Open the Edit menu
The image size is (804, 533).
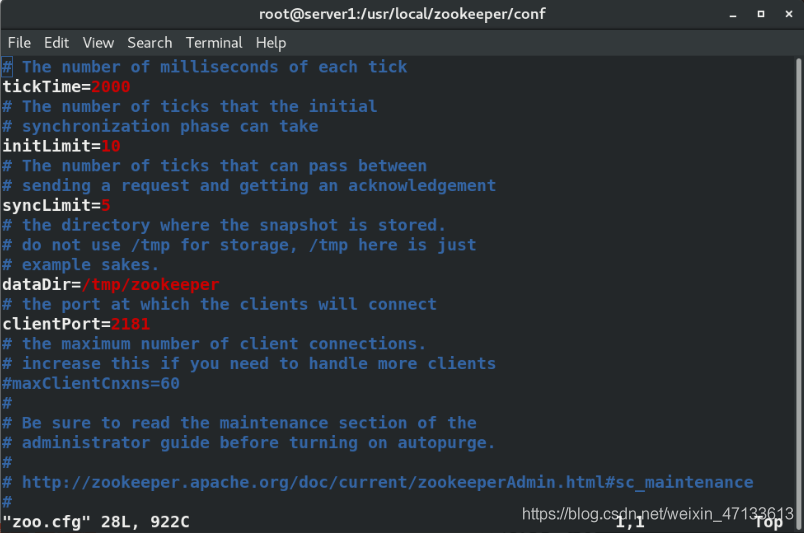56,43
